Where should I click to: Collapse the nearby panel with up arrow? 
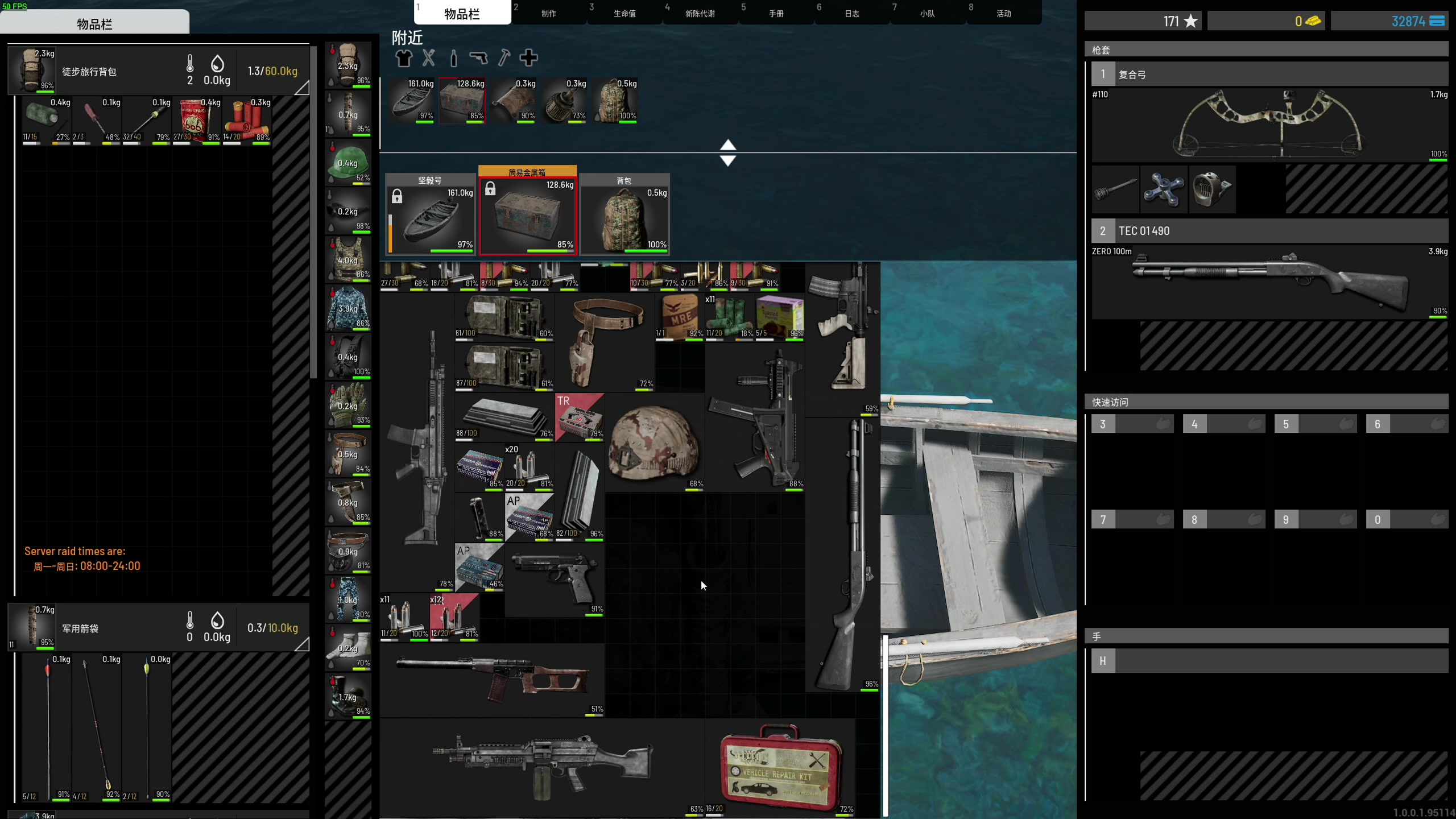[x=728, y=145]
